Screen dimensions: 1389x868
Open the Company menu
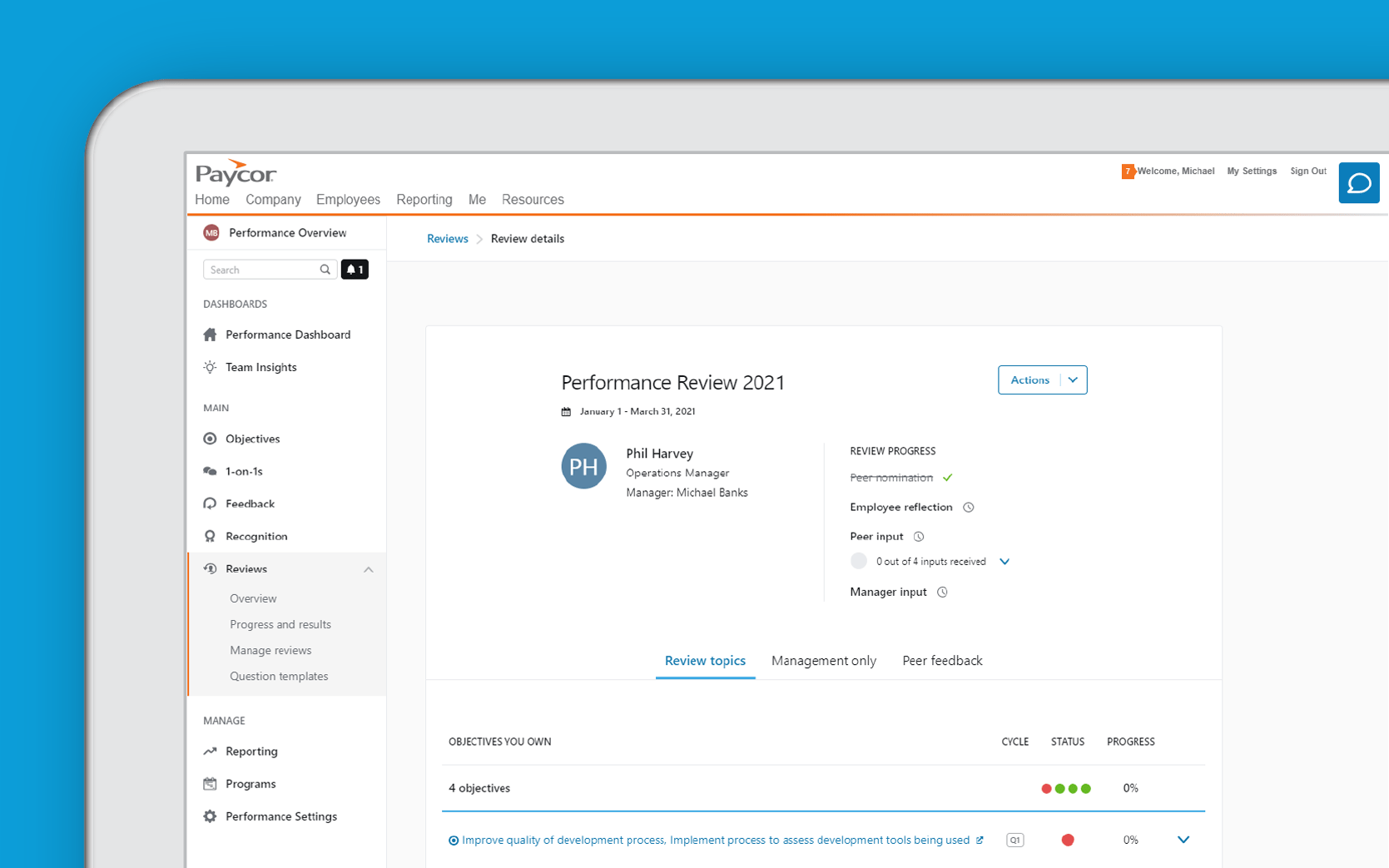coord(273,200)
